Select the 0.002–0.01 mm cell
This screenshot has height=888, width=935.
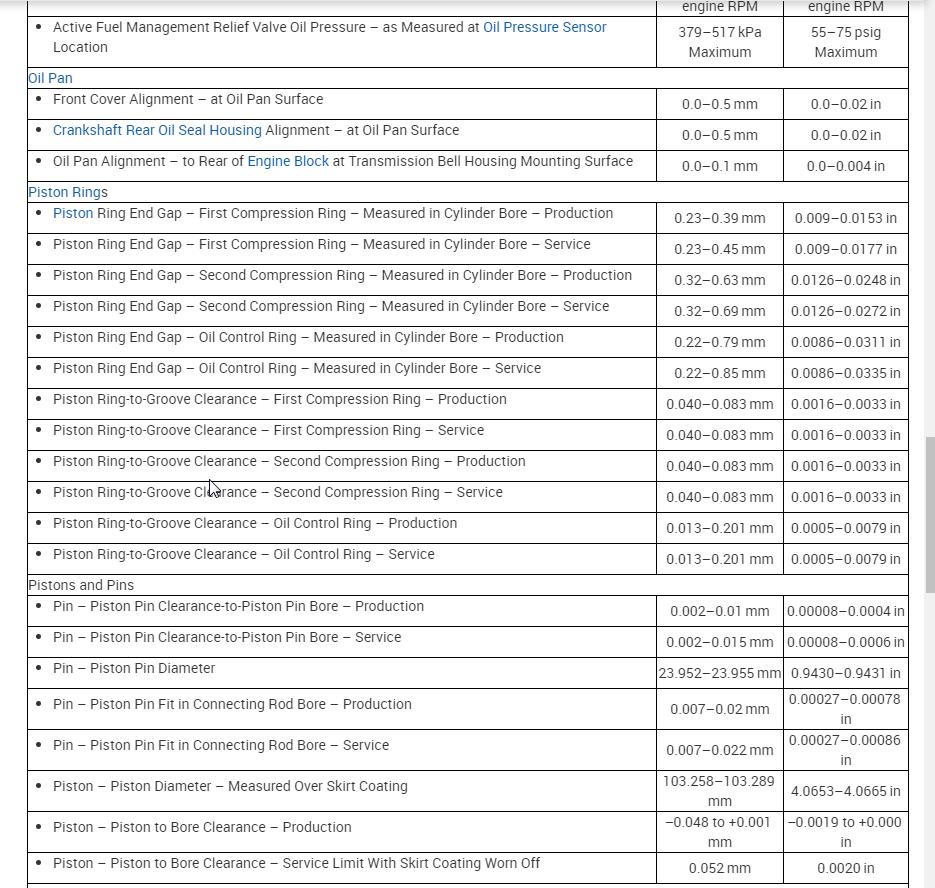click(x=720, y=611)
